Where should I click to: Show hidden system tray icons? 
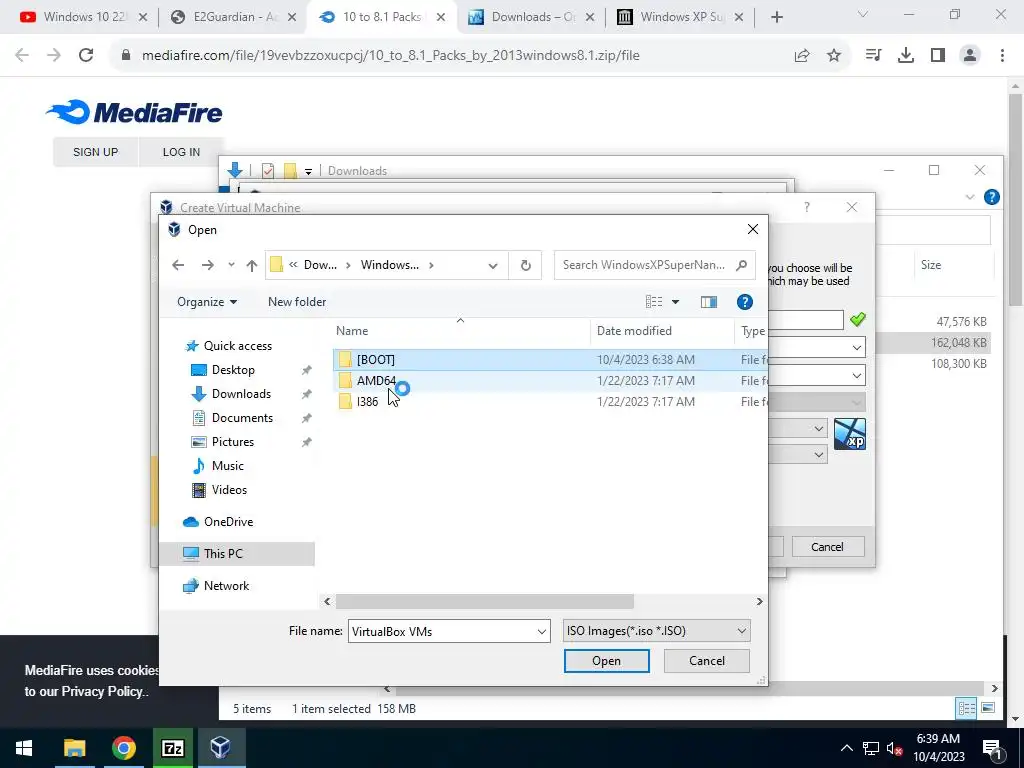(846, 748)
